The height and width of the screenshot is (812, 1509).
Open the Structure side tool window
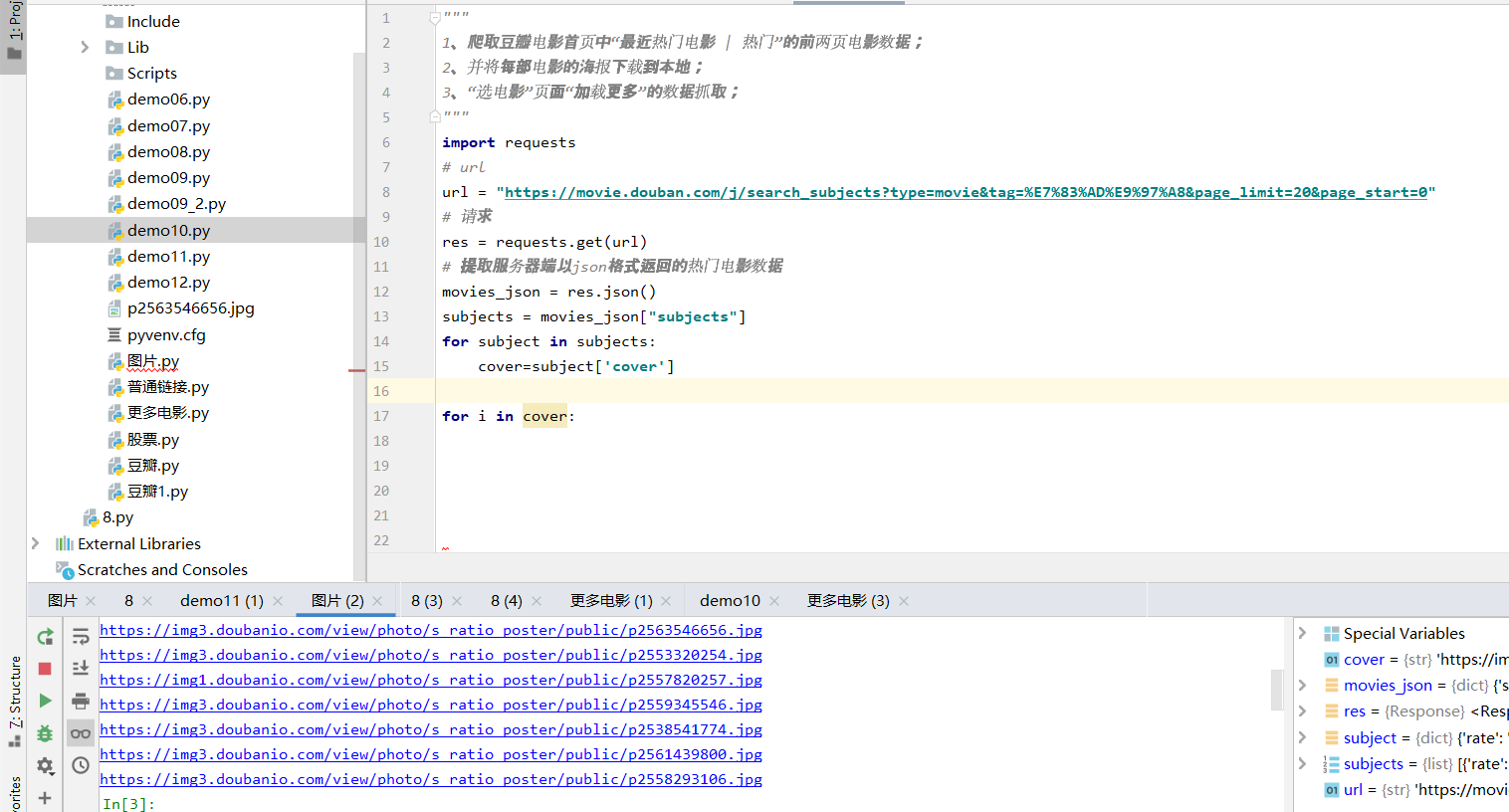[14, 702]
